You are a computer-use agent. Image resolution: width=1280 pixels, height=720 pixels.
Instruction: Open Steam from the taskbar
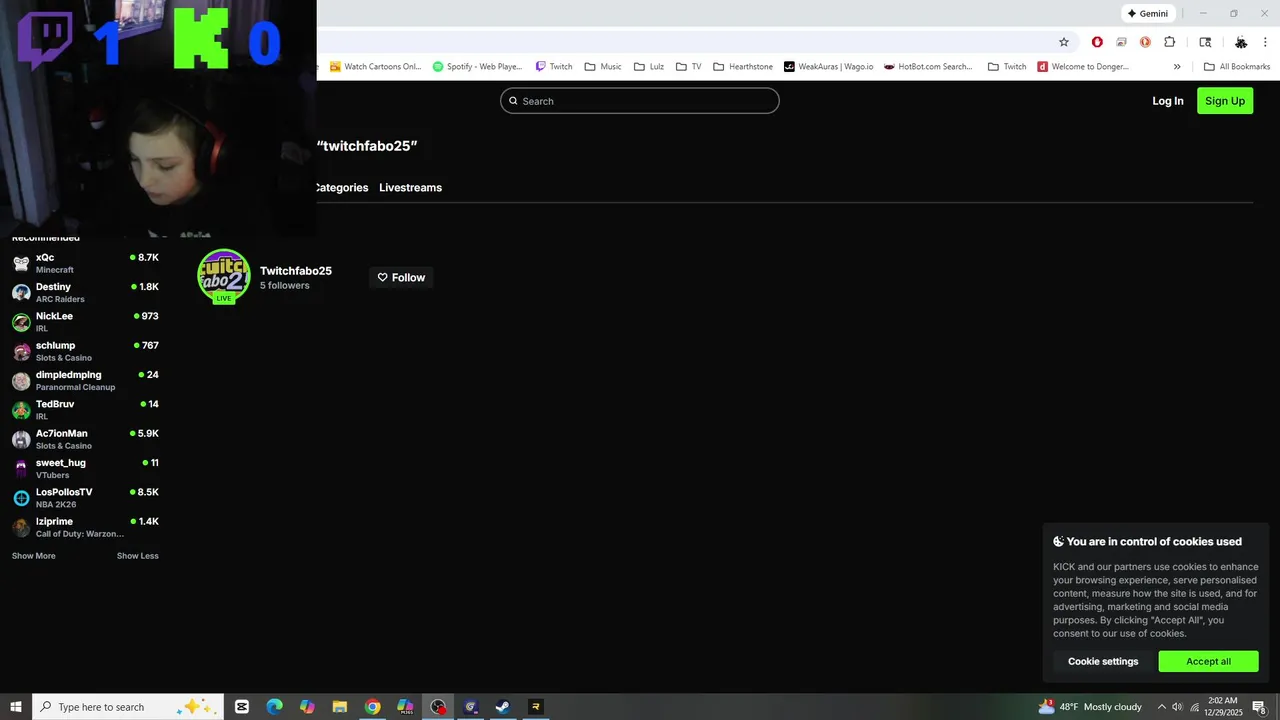click(503, 707)
